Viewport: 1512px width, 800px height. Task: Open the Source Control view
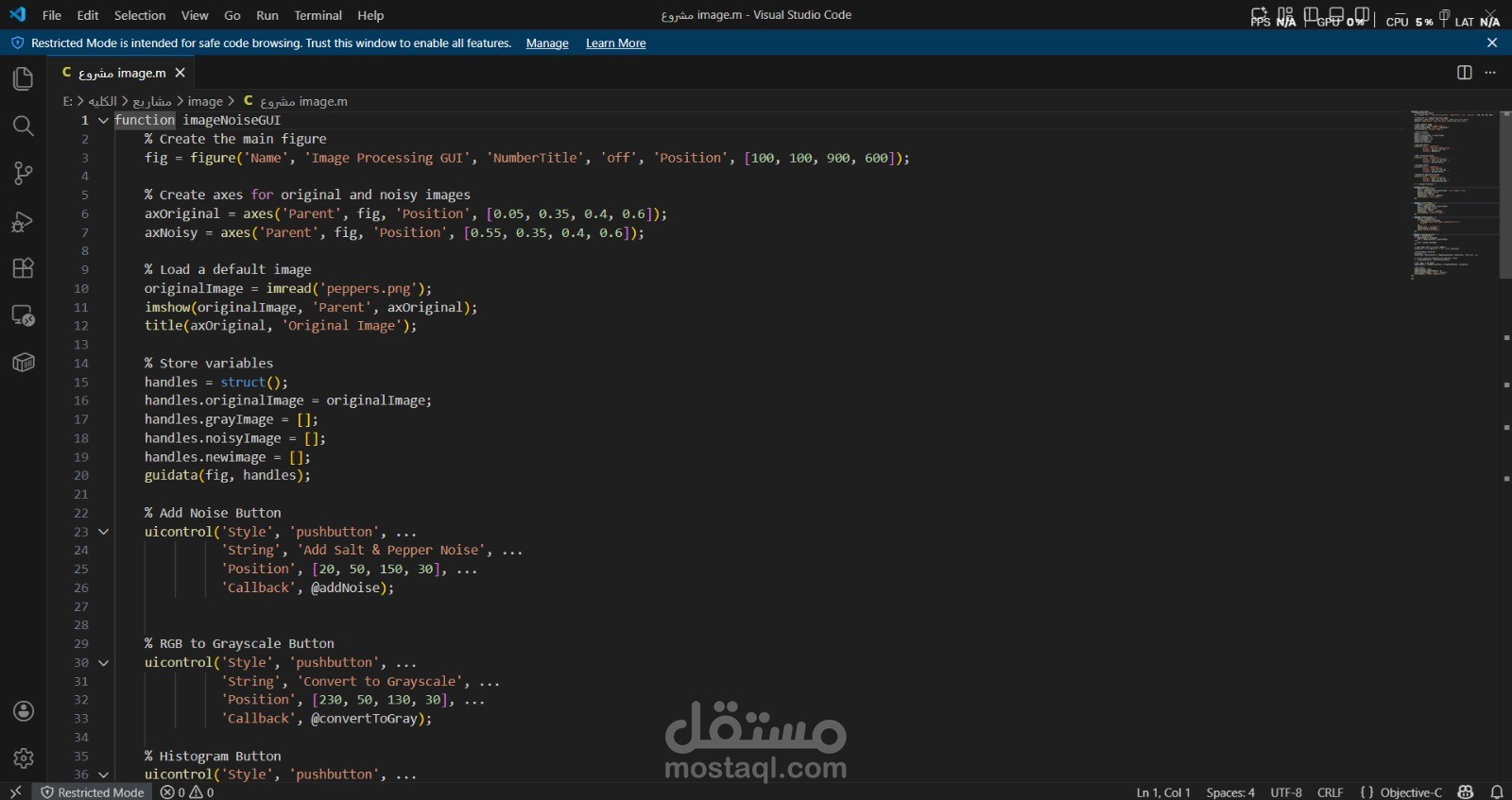pos(23,173)
